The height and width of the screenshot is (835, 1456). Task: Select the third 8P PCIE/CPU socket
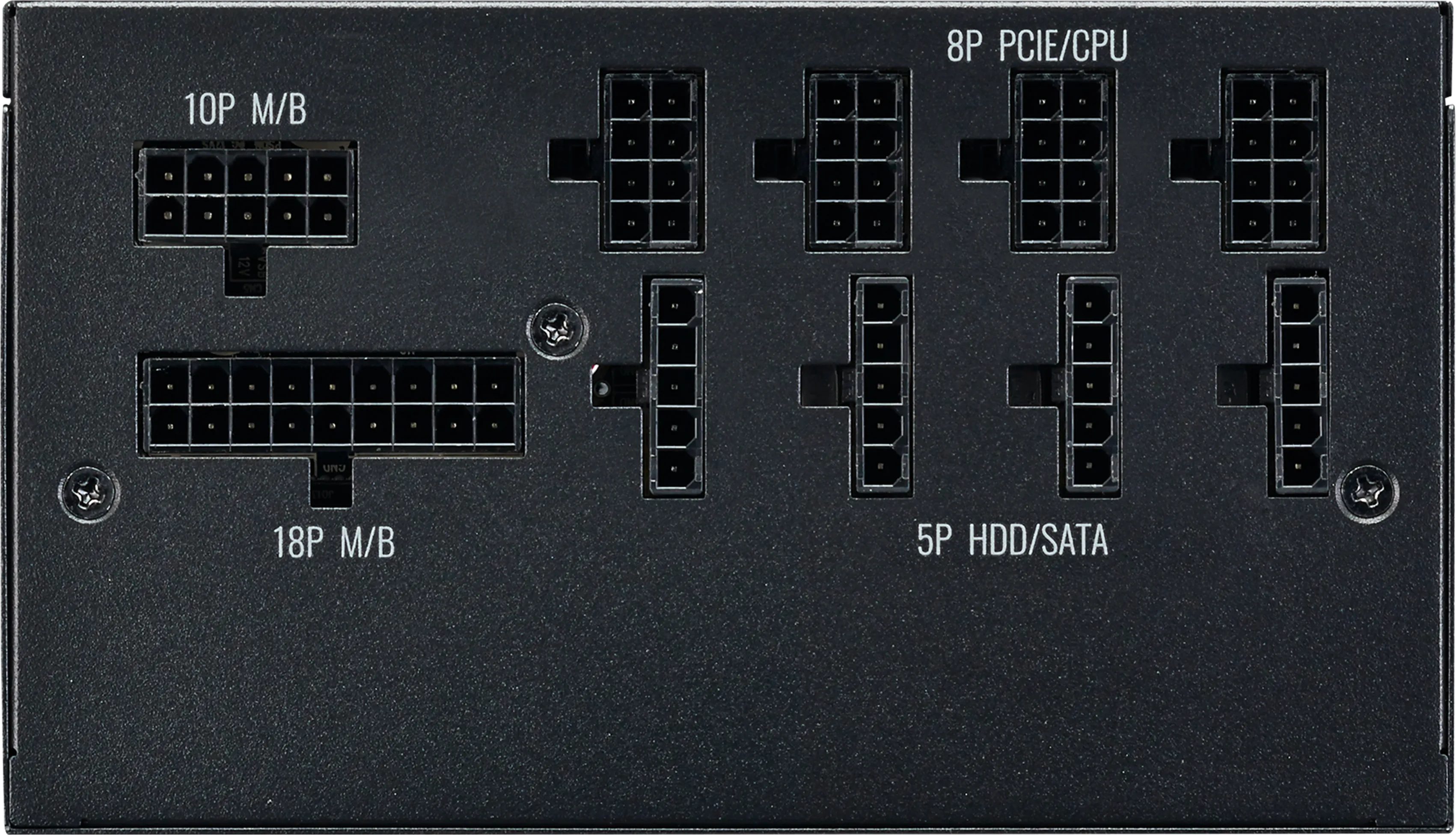coord(1062,161)
